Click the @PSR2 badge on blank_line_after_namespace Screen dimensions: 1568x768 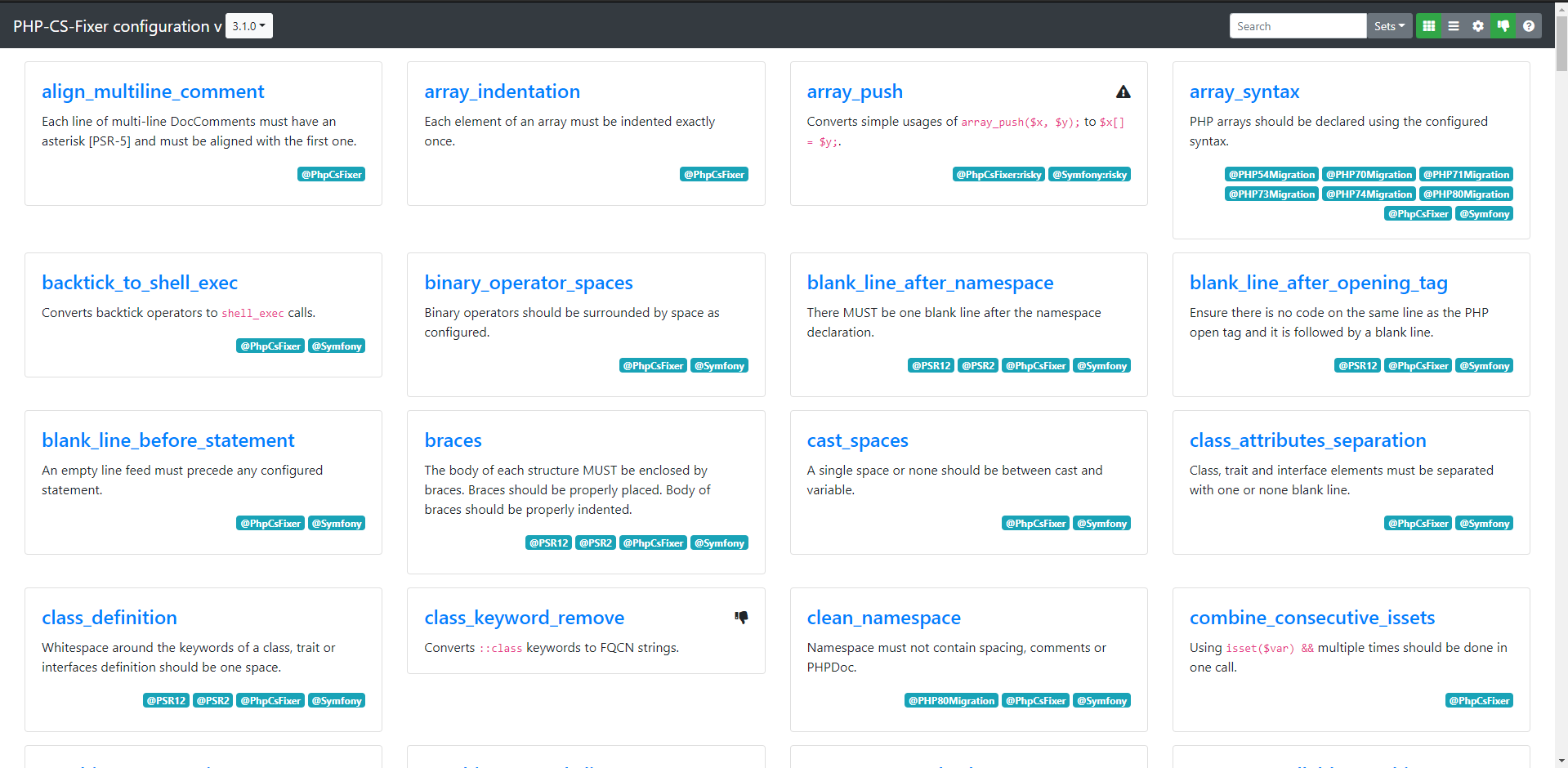click(978, 366)
